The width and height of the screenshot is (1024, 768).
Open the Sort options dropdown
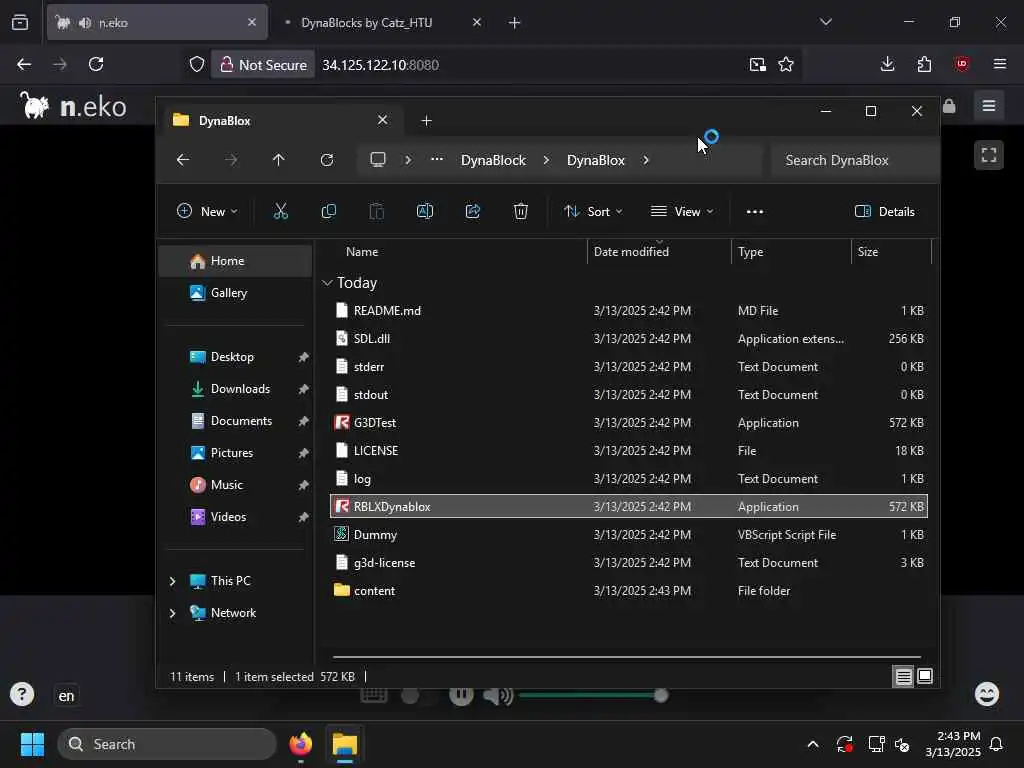[594, 212]
